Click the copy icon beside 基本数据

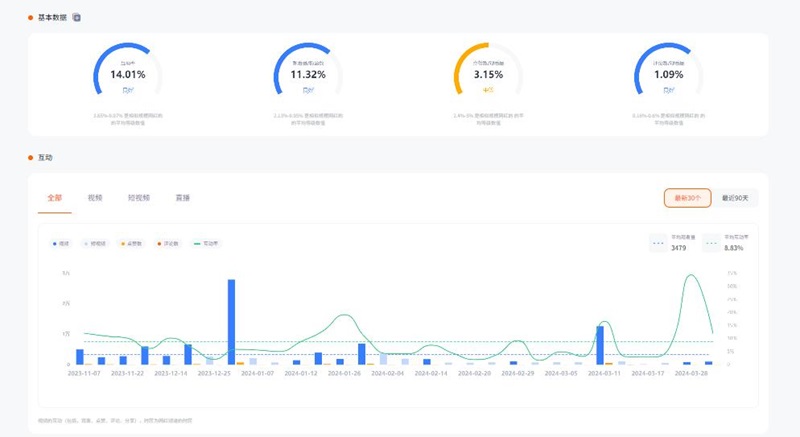[x=77, y=18]
